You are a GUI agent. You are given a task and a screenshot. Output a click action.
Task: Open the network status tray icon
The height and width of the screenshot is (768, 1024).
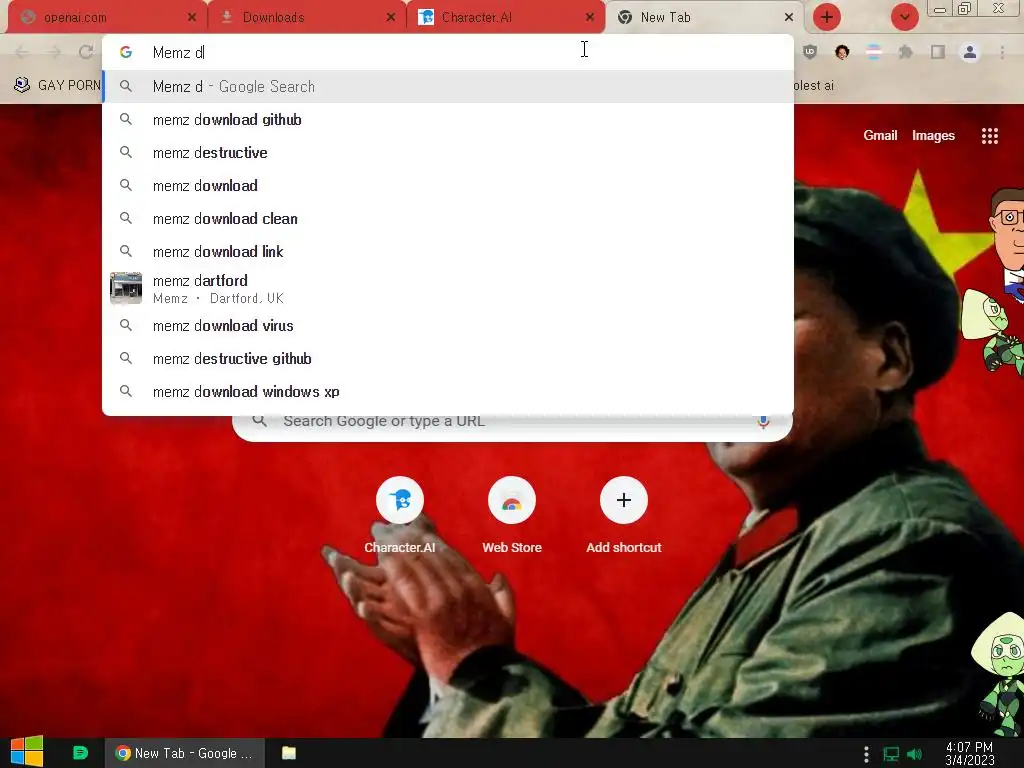[891, 754]
